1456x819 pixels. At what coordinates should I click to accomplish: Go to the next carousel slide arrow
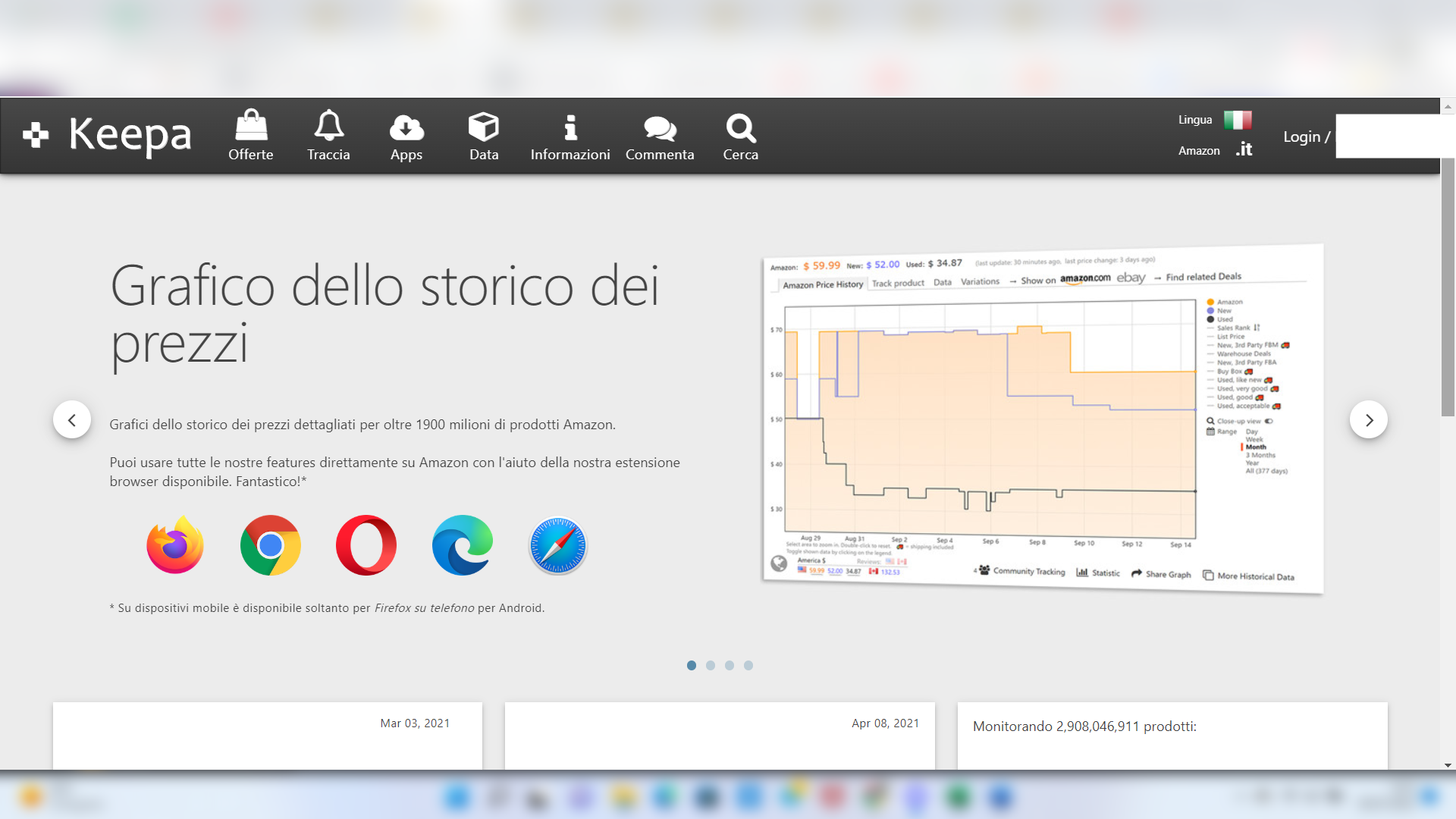1368,419
